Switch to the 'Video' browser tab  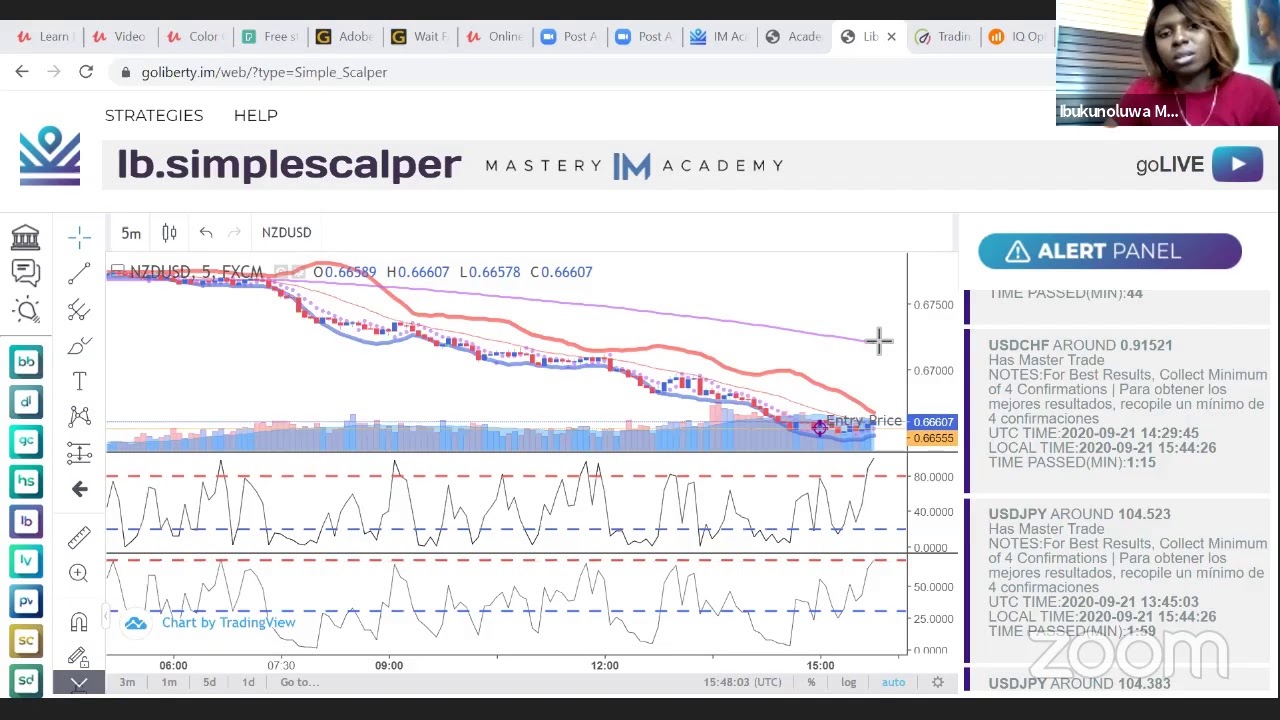[118, 36]
